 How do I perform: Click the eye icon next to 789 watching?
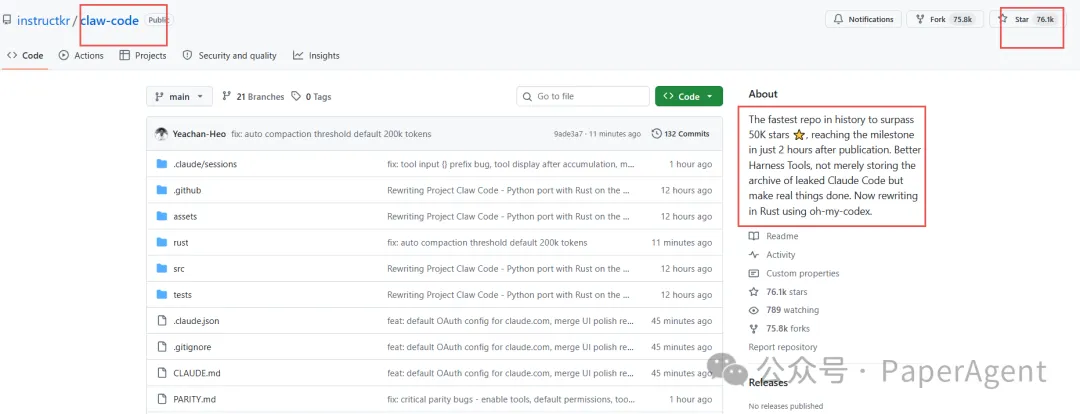point(754,311)
